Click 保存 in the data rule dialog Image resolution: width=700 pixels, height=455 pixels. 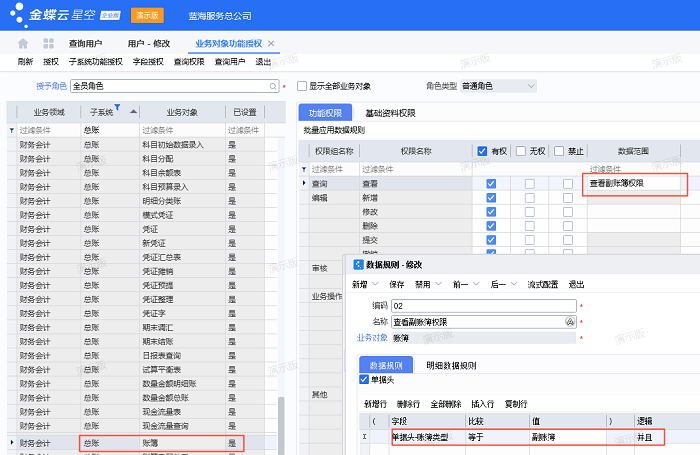tap(396, 284)
